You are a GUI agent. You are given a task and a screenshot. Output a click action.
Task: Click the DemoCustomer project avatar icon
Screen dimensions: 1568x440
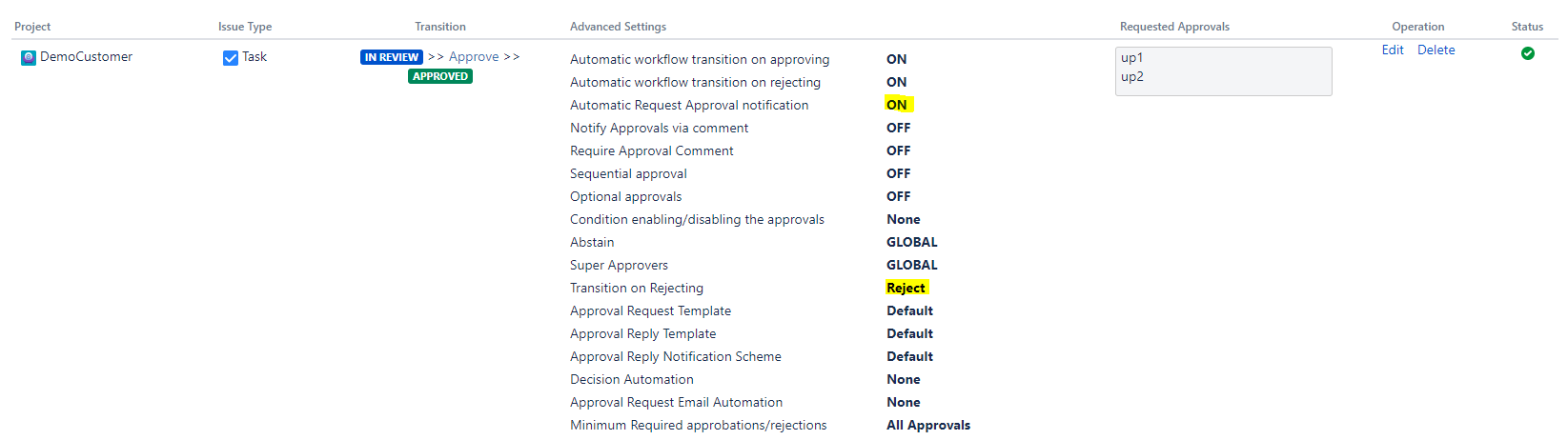pyautogui.click(x=29, y=58)
